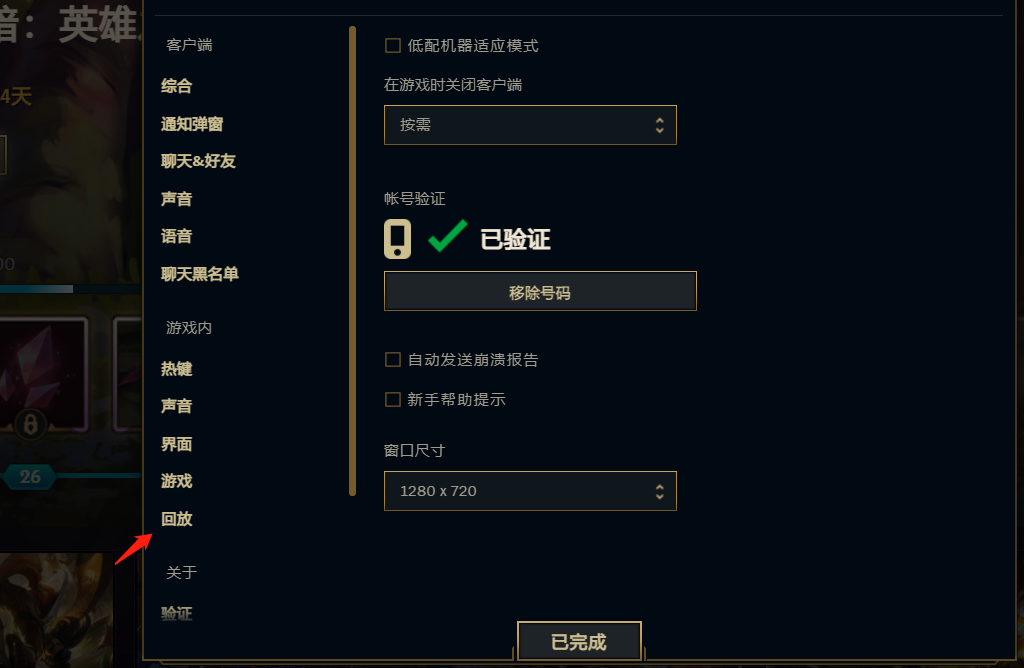Image resolution: width=1024 pixels, height=668 pixels.
Task: Switch to the 热键 hotkeys section
Action: pos(177,369)
